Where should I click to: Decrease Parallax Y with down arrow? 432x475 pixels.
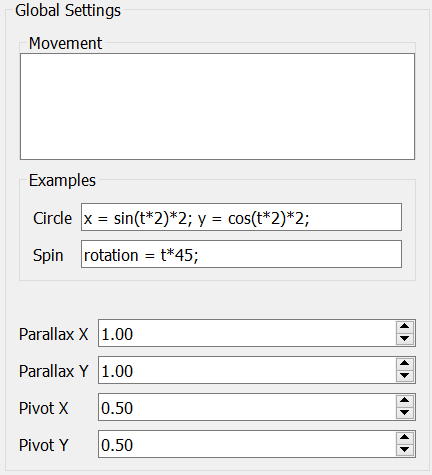pos(405,376)
